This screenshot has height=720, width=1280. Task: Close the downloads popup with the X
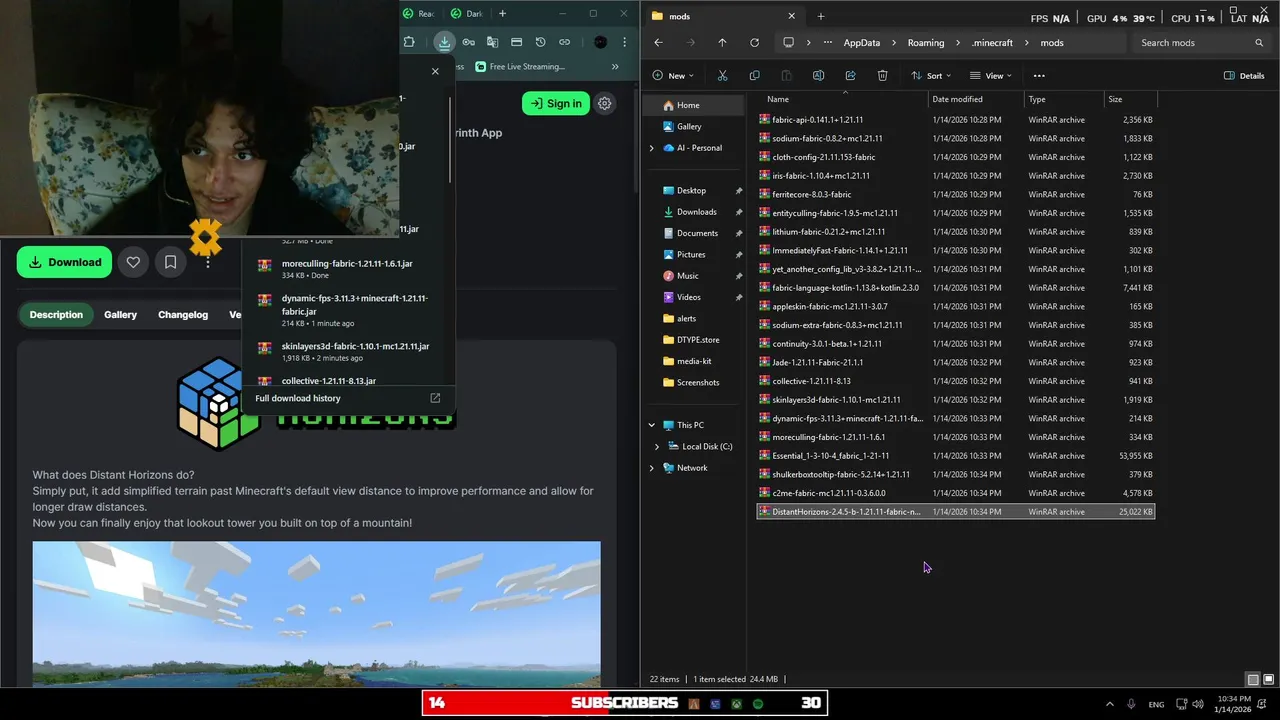click(x=435, y=71)
